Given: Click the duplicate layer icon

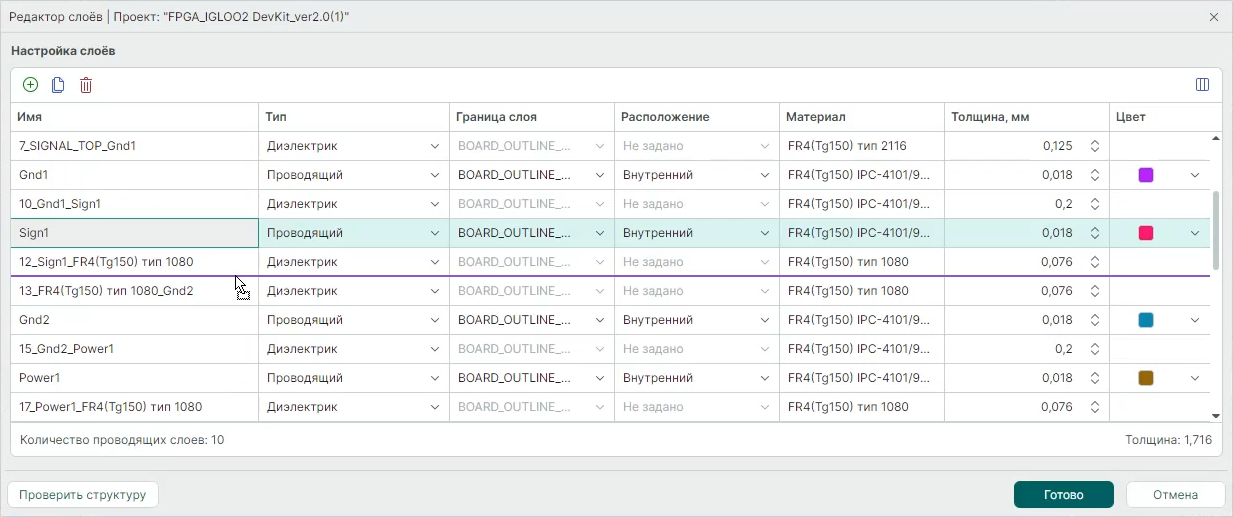Looking at the screenshot, I should 58,85.
